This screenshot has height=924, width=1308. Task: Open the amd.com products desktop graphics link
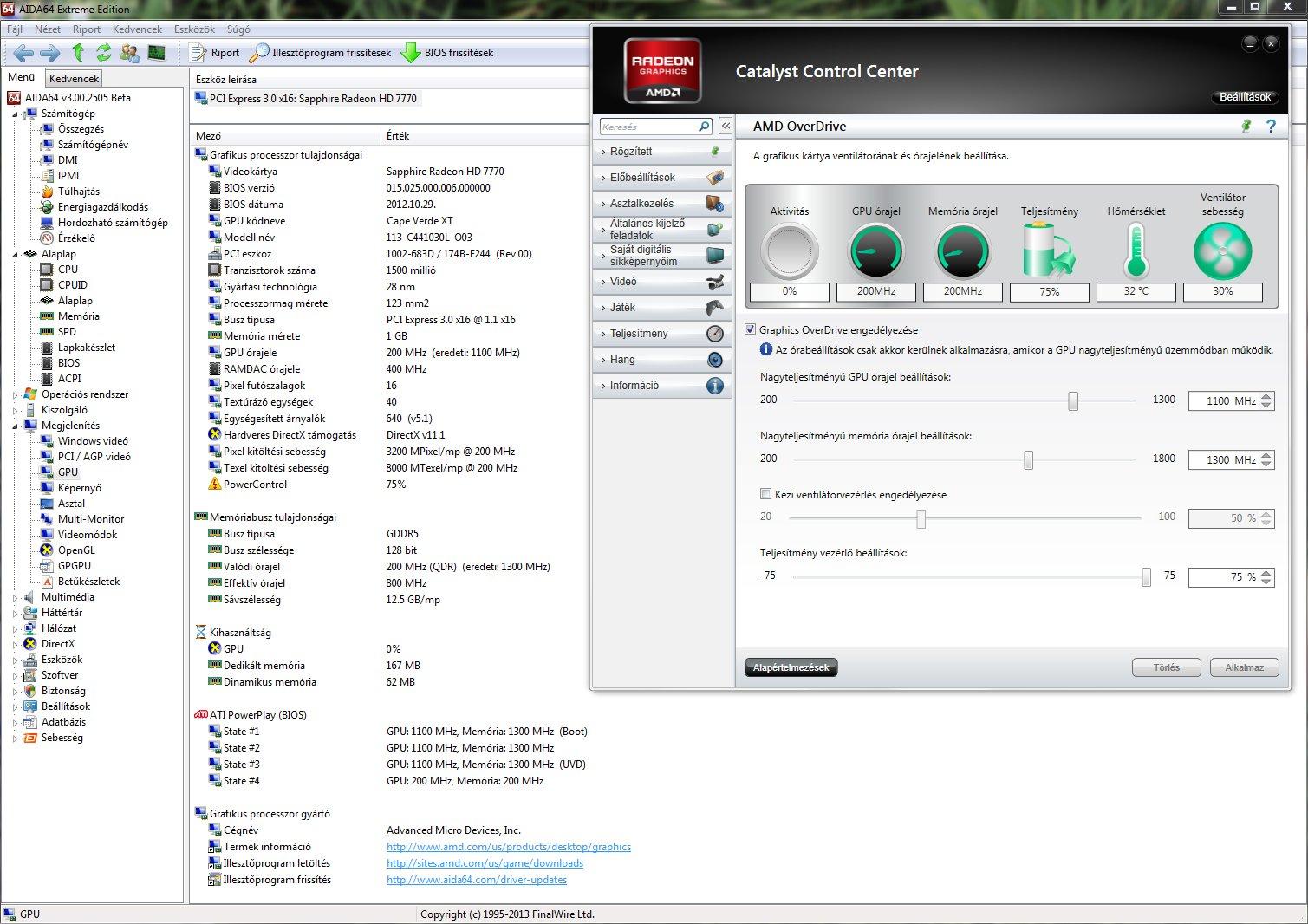(509, 847)
